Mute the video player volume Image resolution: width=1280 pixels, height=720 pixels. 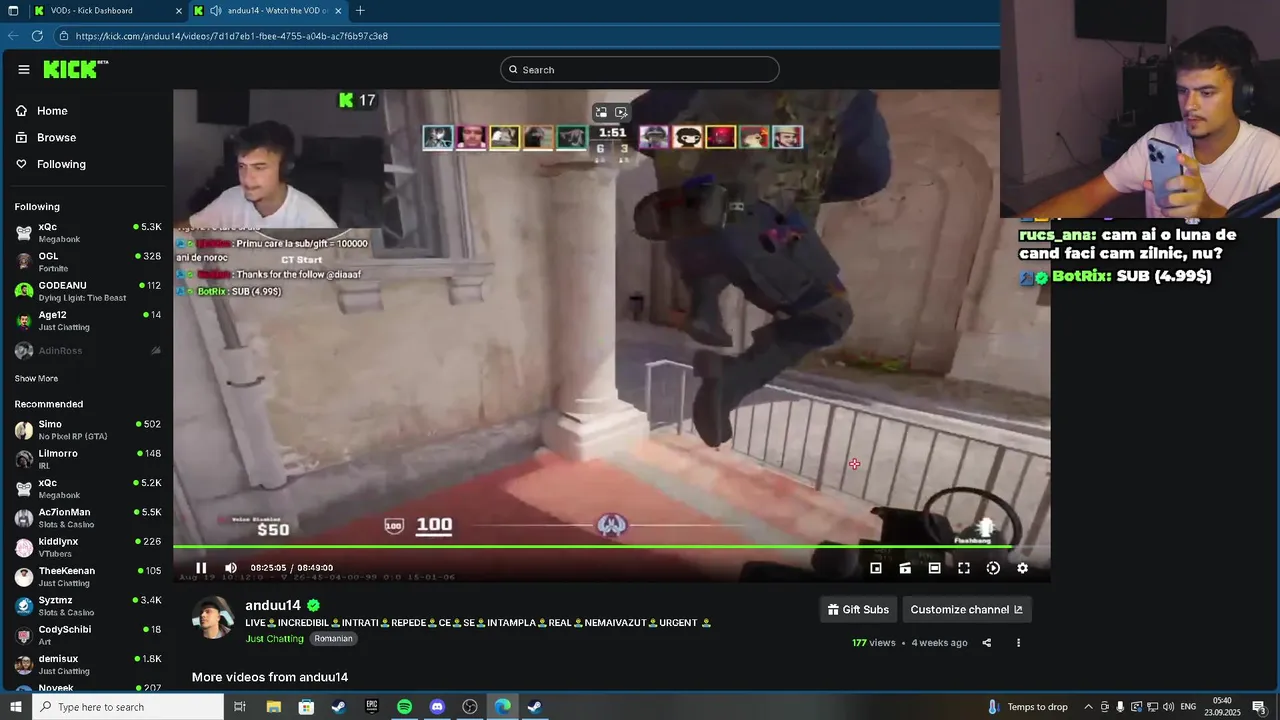coord(231,568)
